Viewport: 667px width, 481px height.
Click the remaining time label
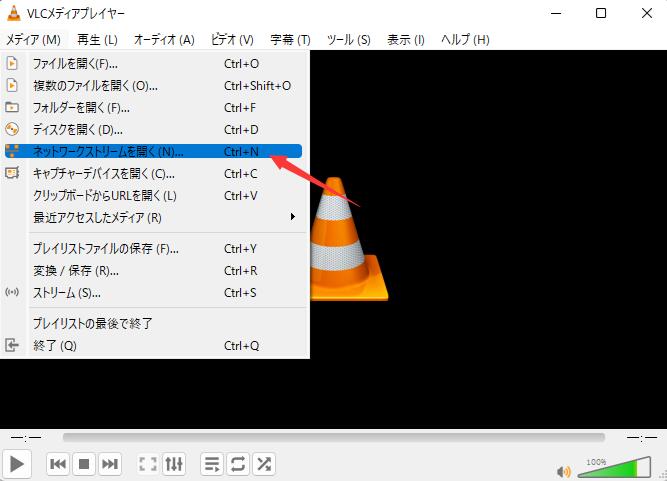(642, 437)
